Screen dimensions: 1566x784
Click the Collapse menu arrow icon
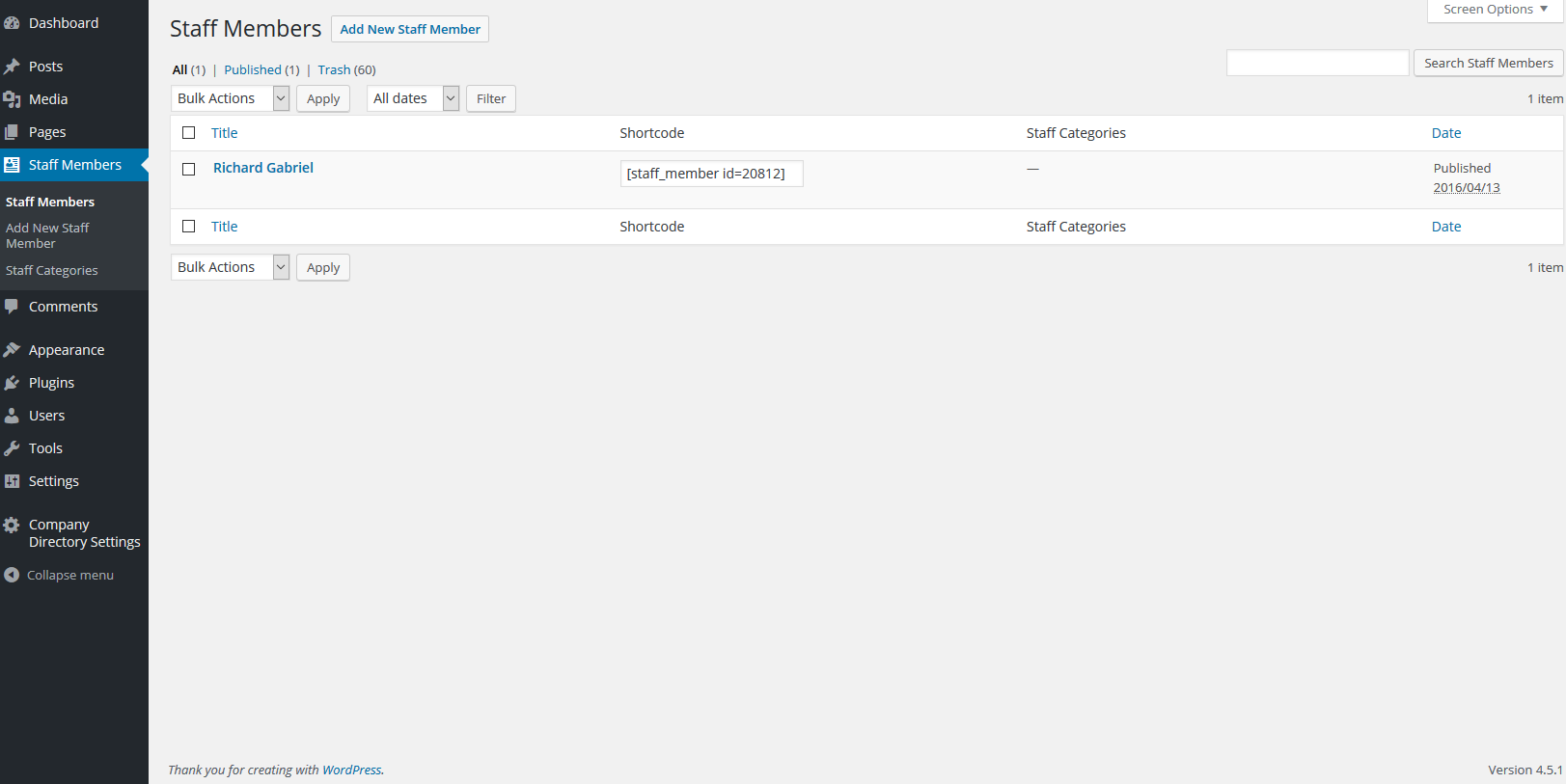[x=12, y=575]
